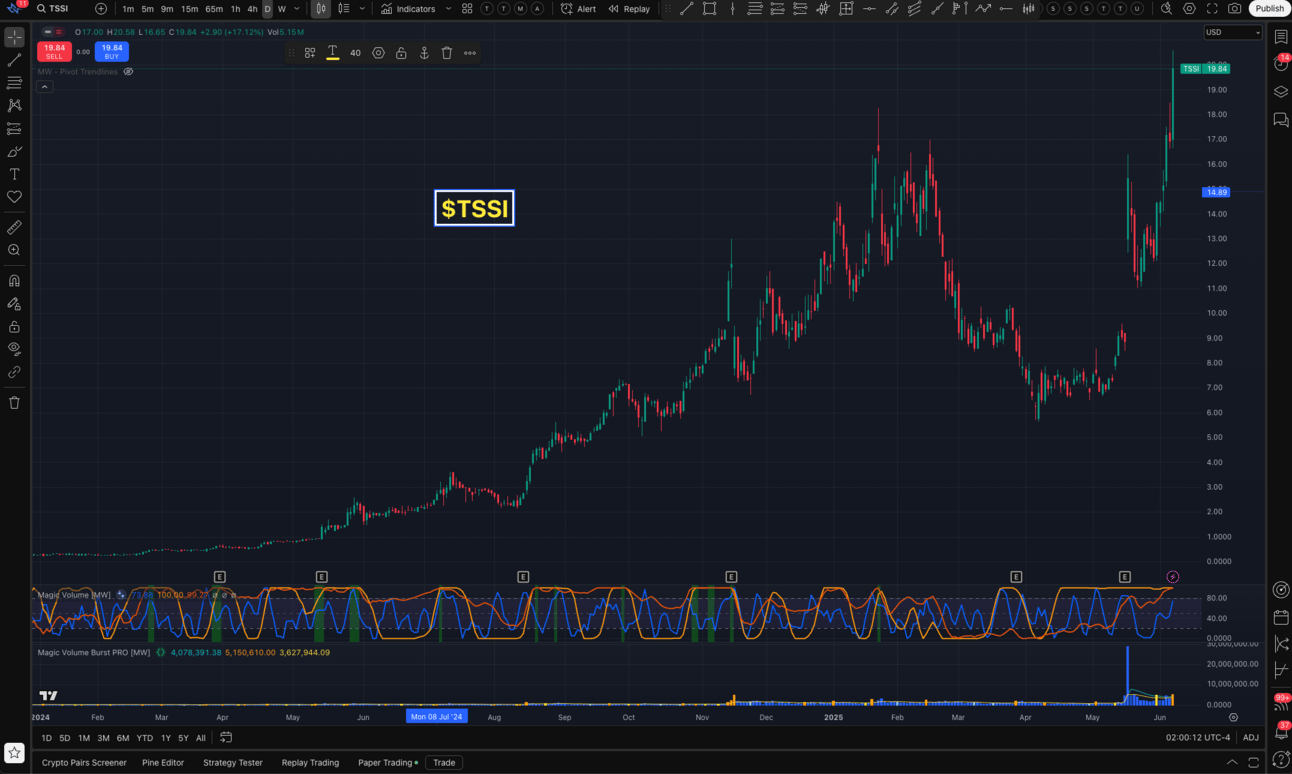The width and height of the screenshot is (1292, 774).
Task: Select the vertical line favorite tool
Action: pyautogui.click(x=732, y=9)
